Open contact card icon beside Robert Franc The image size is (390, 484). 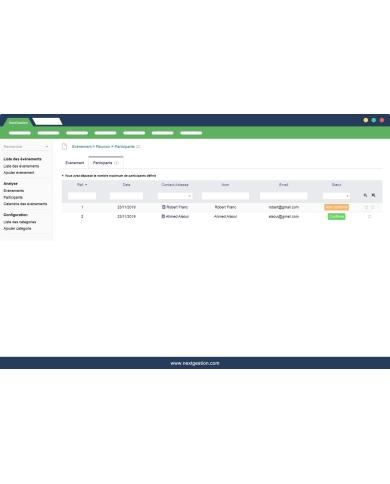pyautogui.click(x=164, y=207)
